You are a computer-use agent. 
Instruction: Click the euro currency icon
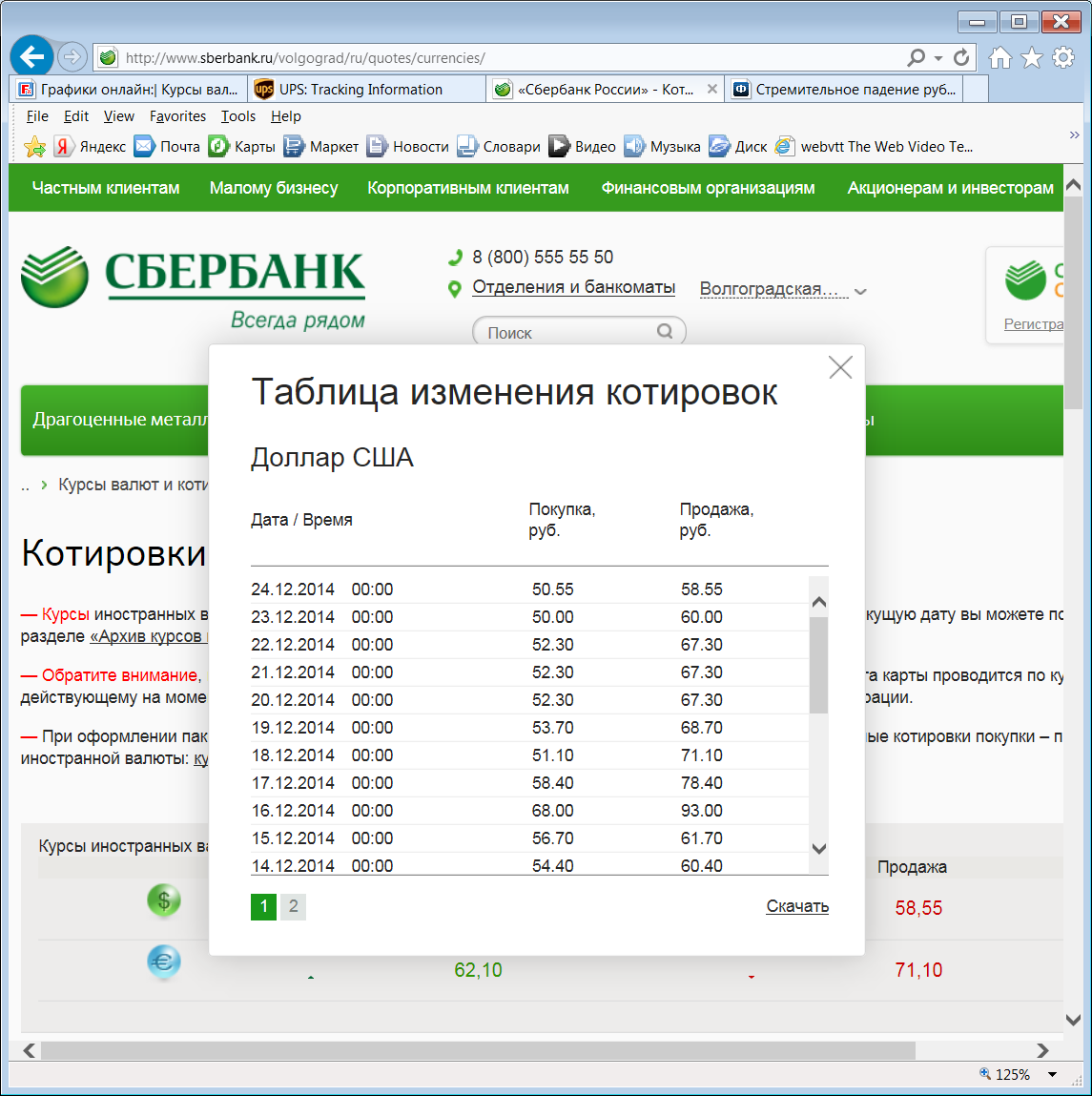[163, 962]
